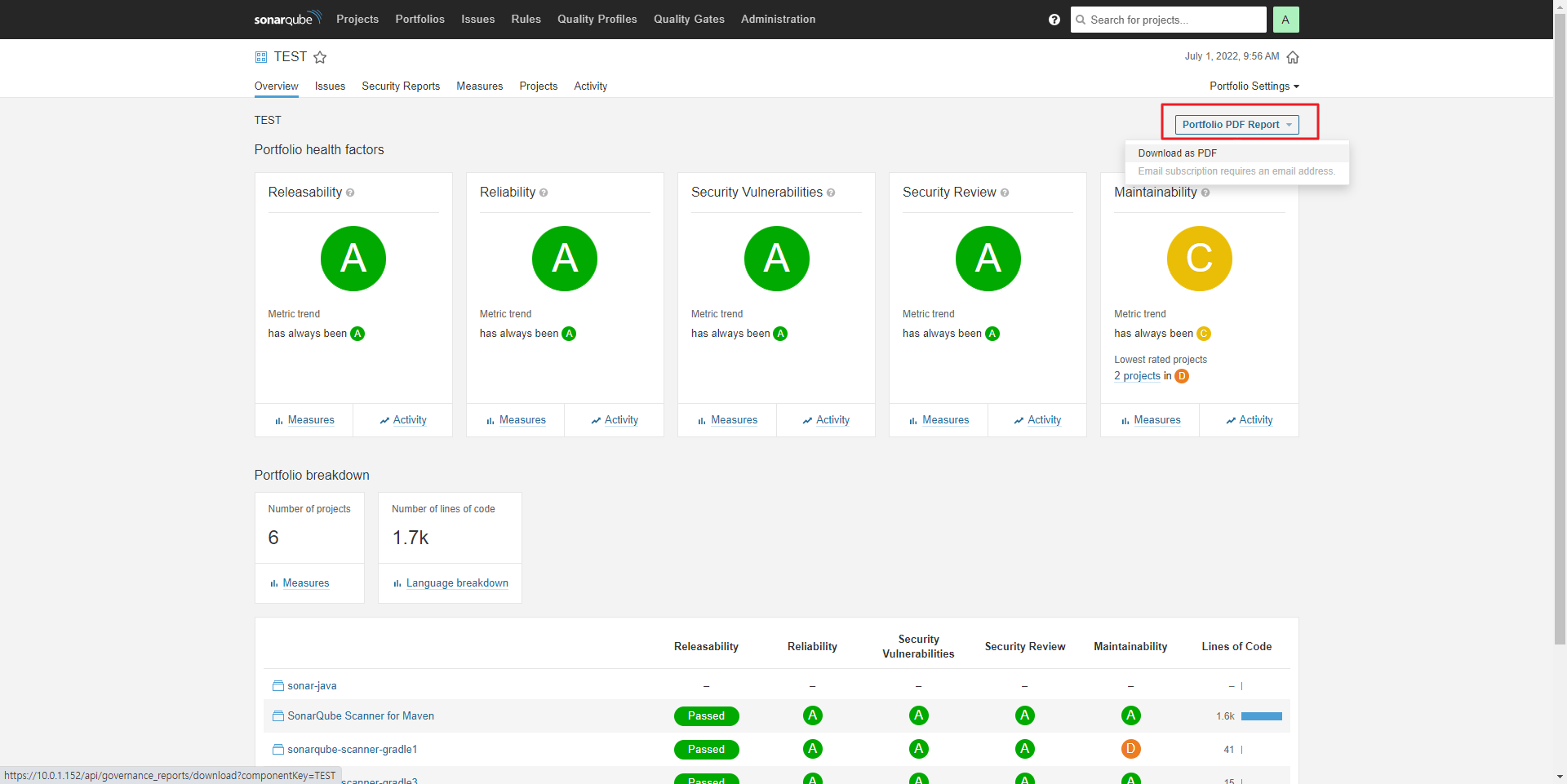
Task: Show Releasability help tooltip icon
Action: [x=350, y=193]
